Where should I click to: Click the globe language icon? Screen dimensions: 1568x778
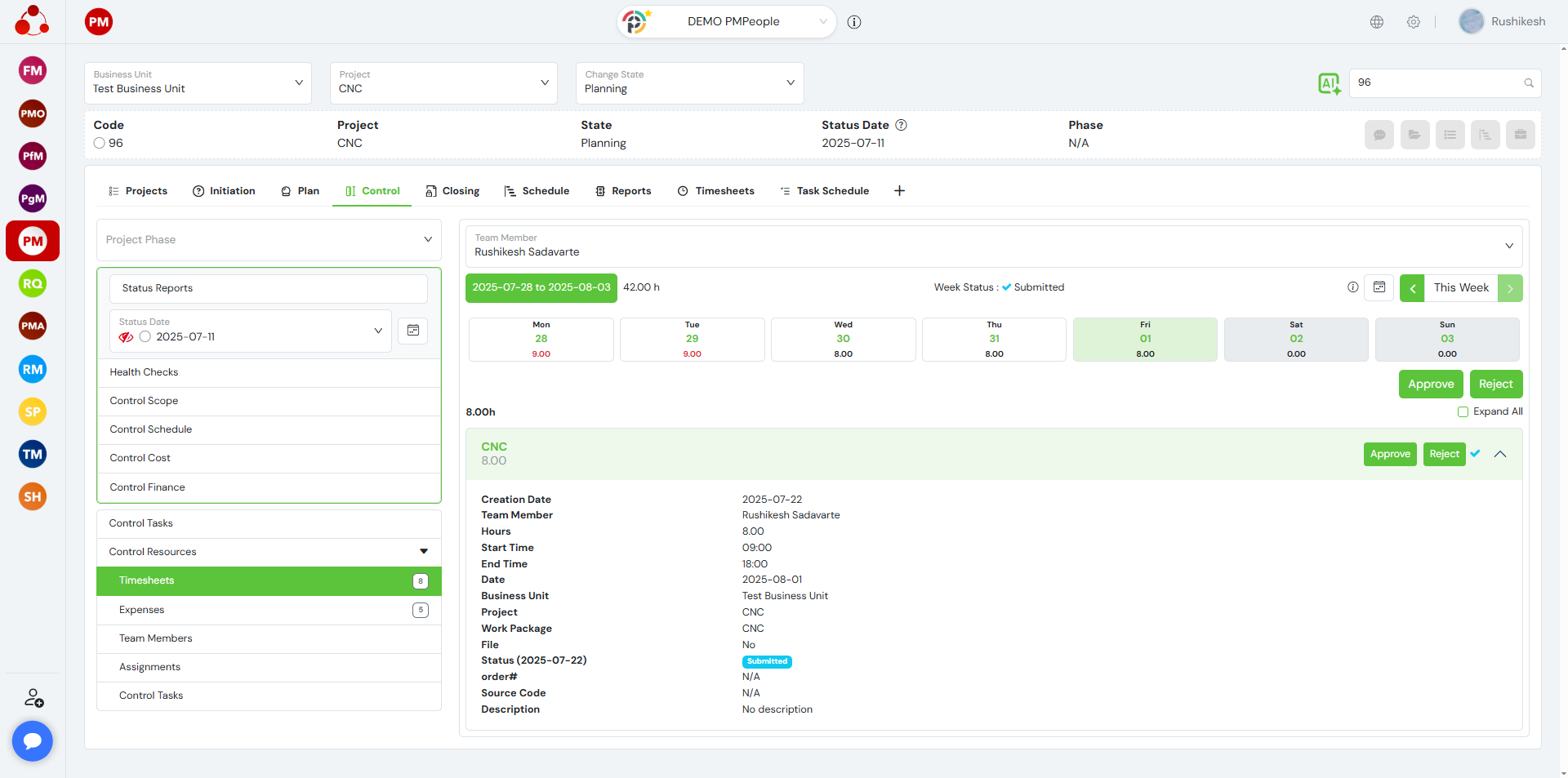click(x=1377, y=22)
